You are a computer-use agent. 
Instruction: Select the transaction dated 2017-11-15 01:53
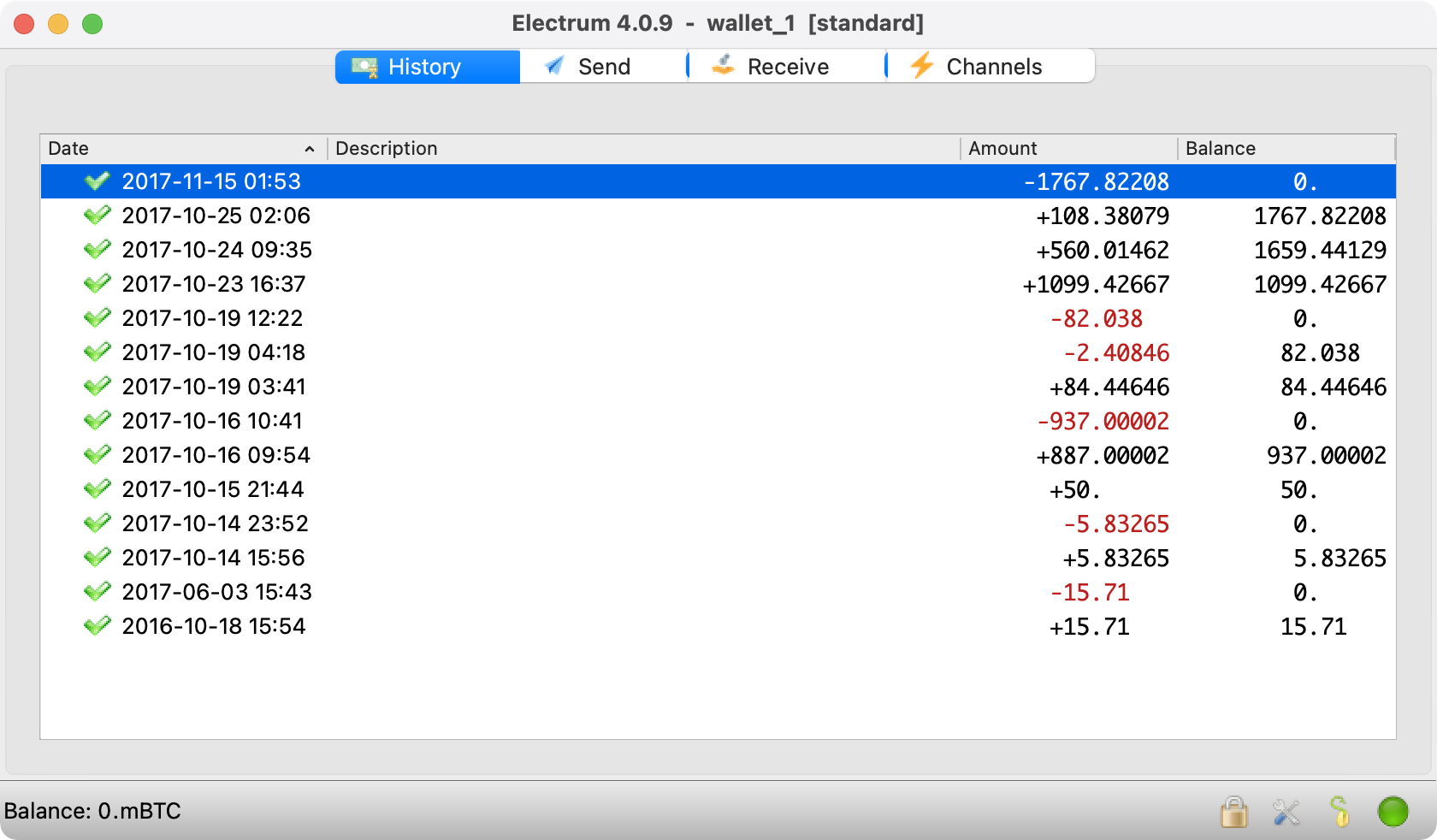coord(718,181)
